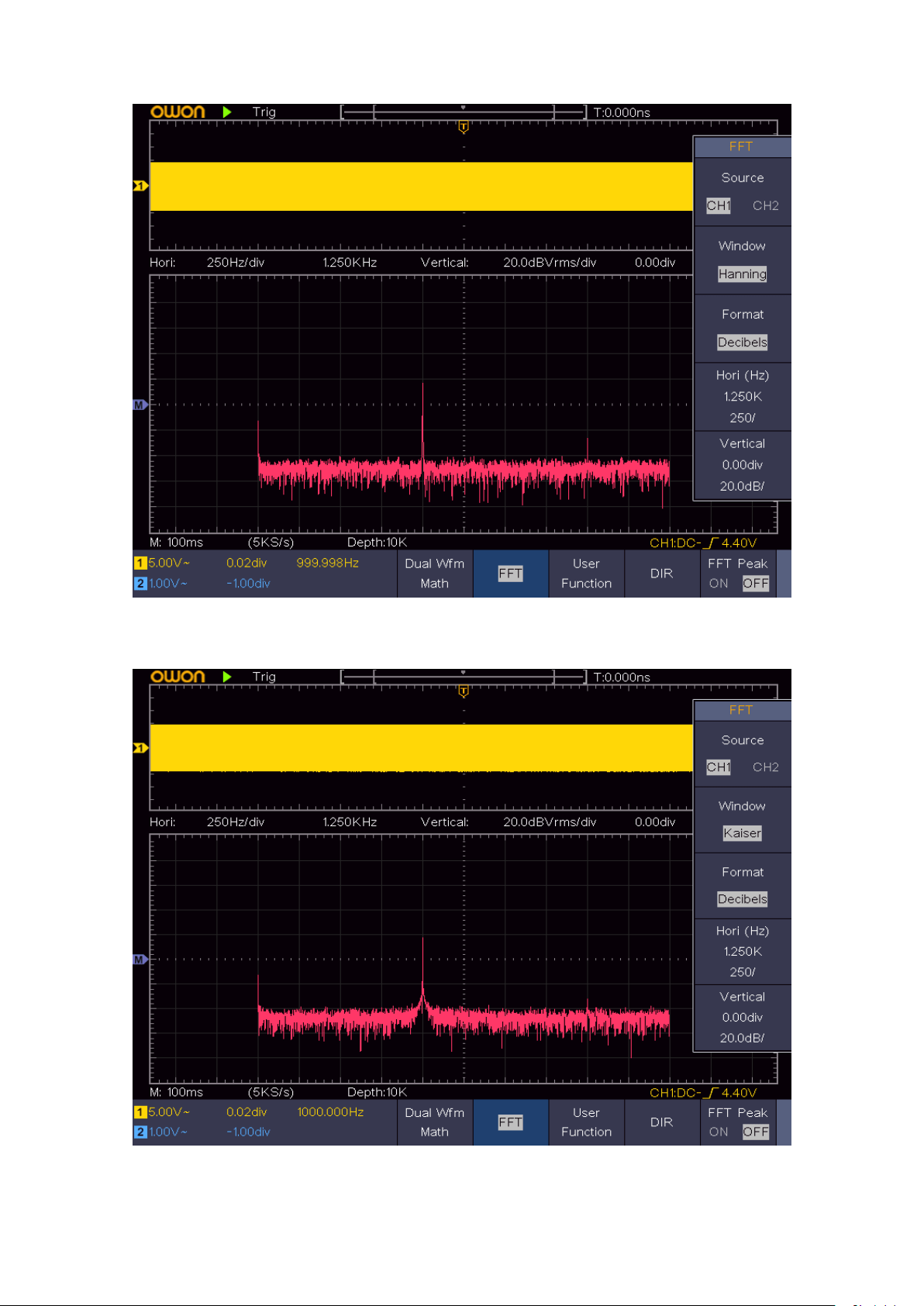
Task: Click the 20.0dBVrms/div readout on the Hanning screen
Action: (550, 263)
